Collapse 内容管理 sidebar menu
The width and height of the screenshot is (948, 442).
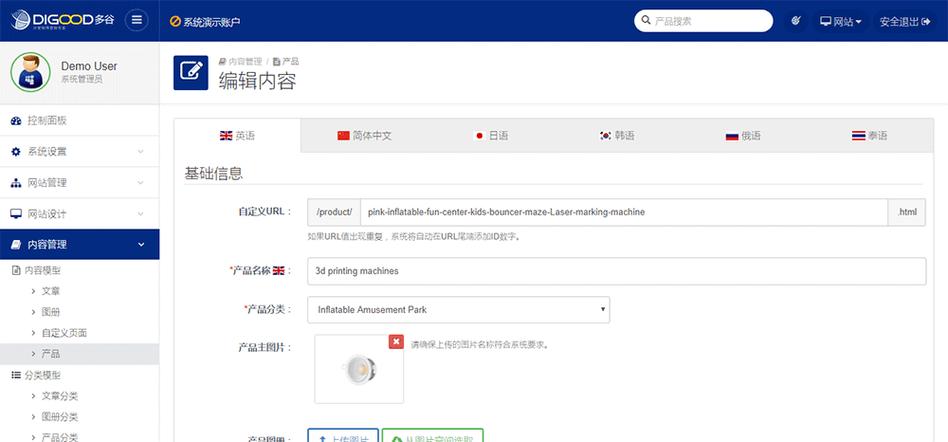80,244
